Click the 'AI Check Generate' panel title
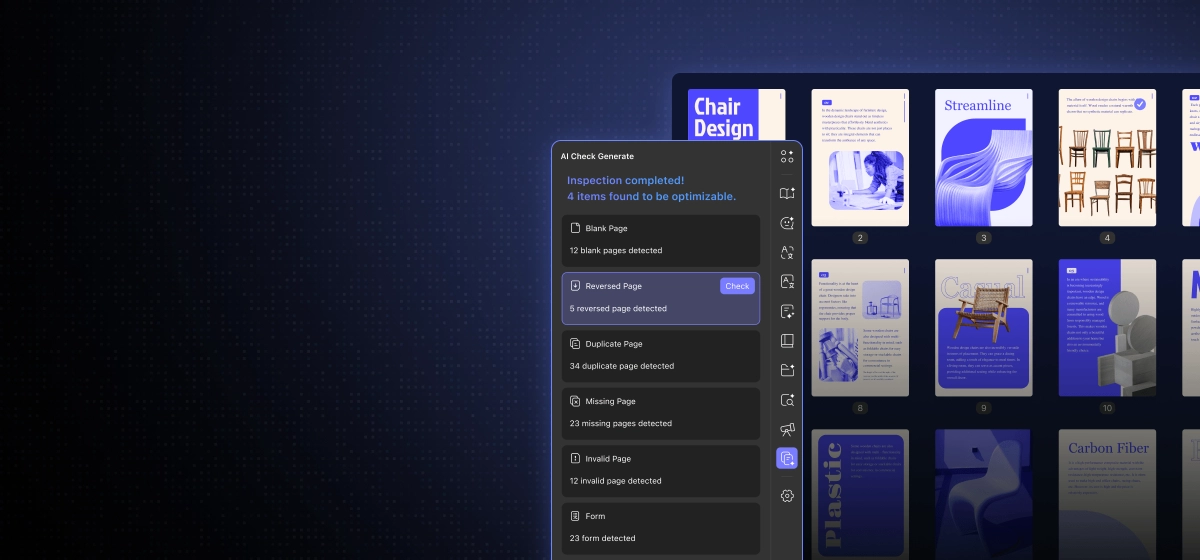Image resolution: width=1200 pixels, height=560 pixels. 597,156
